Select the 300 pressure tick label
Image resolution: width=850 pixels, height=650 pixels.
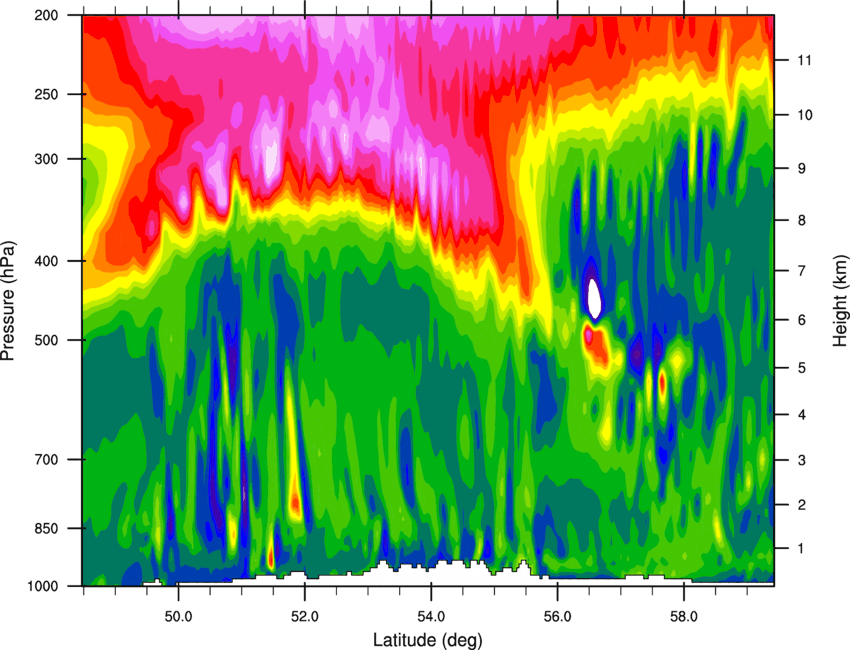click(x=46, y=159)
